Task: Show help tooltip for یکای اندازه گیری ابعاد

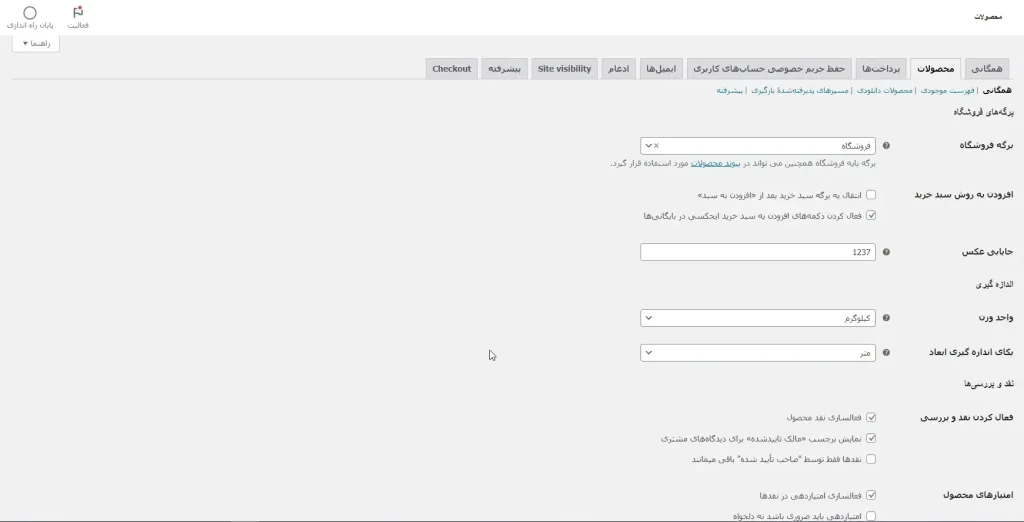Action: point(886,352)
